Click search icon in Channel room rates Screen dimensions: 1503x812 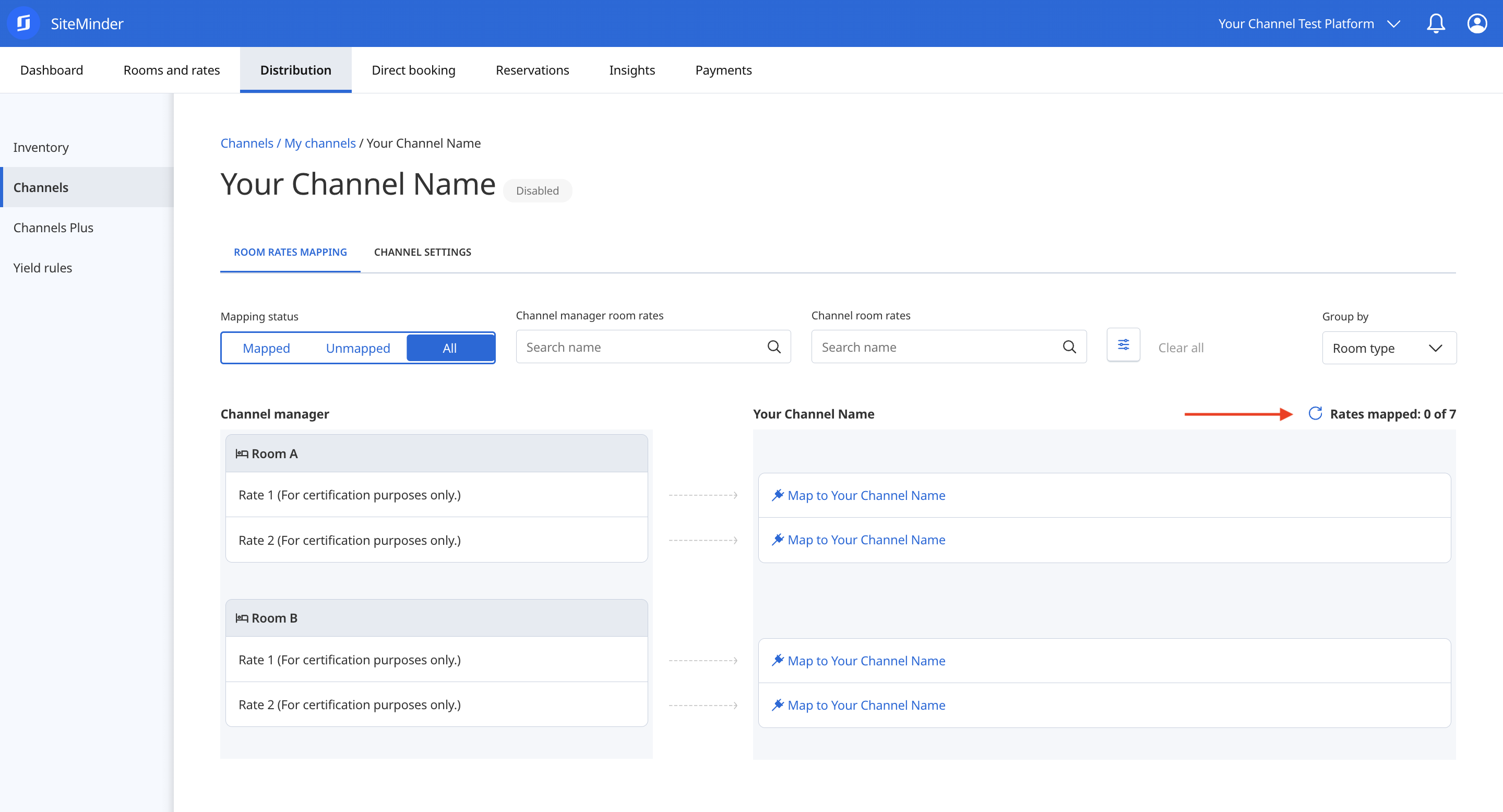click(x=1069, y=347)
